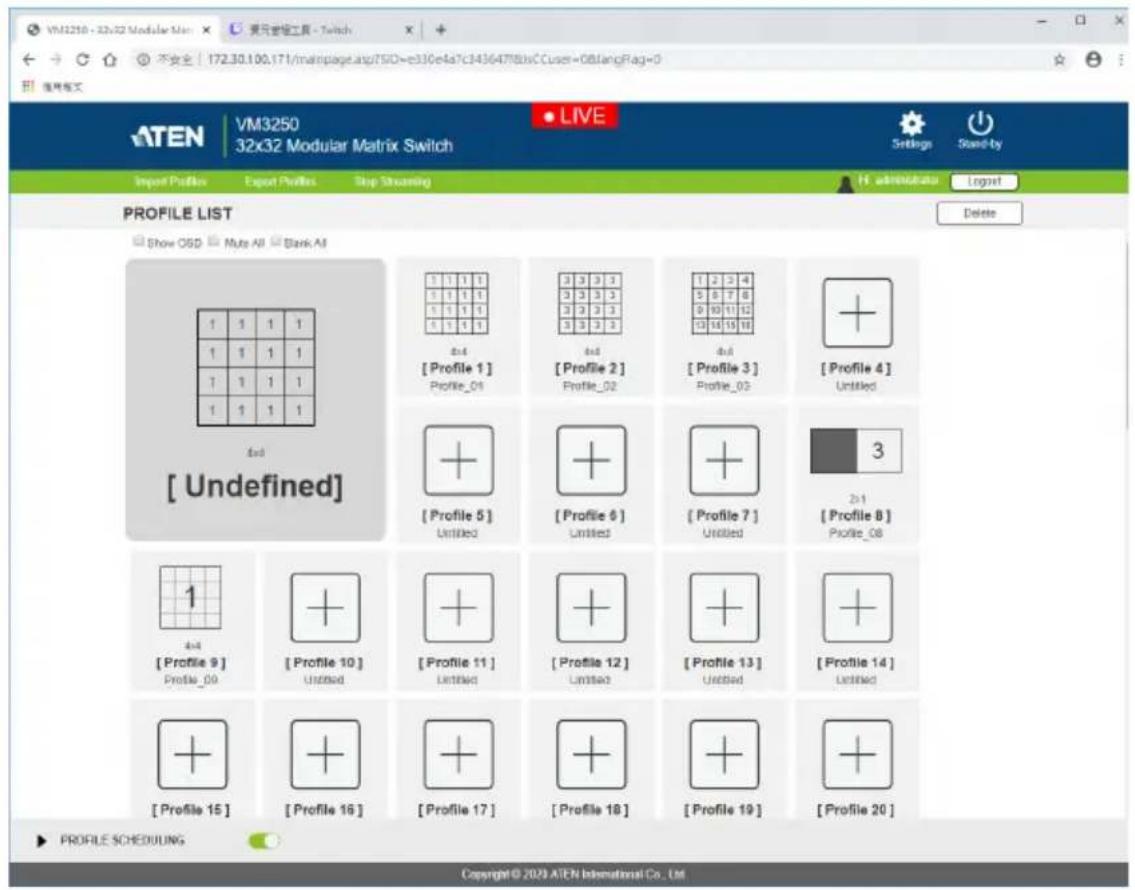Add a layout to Profile 10

click(325, 608)
